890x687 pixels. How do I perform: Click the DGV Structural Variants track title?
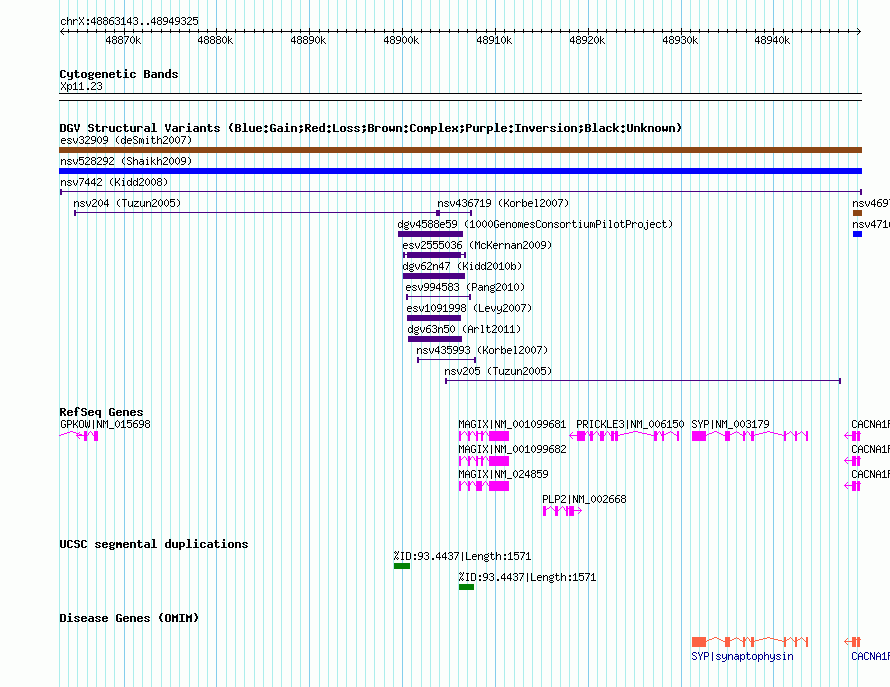click(371, 128)
